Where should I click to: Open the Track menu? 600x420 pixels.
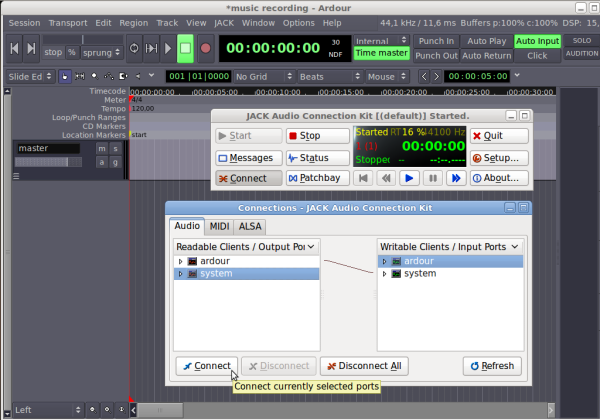click(x=167, y=23)
